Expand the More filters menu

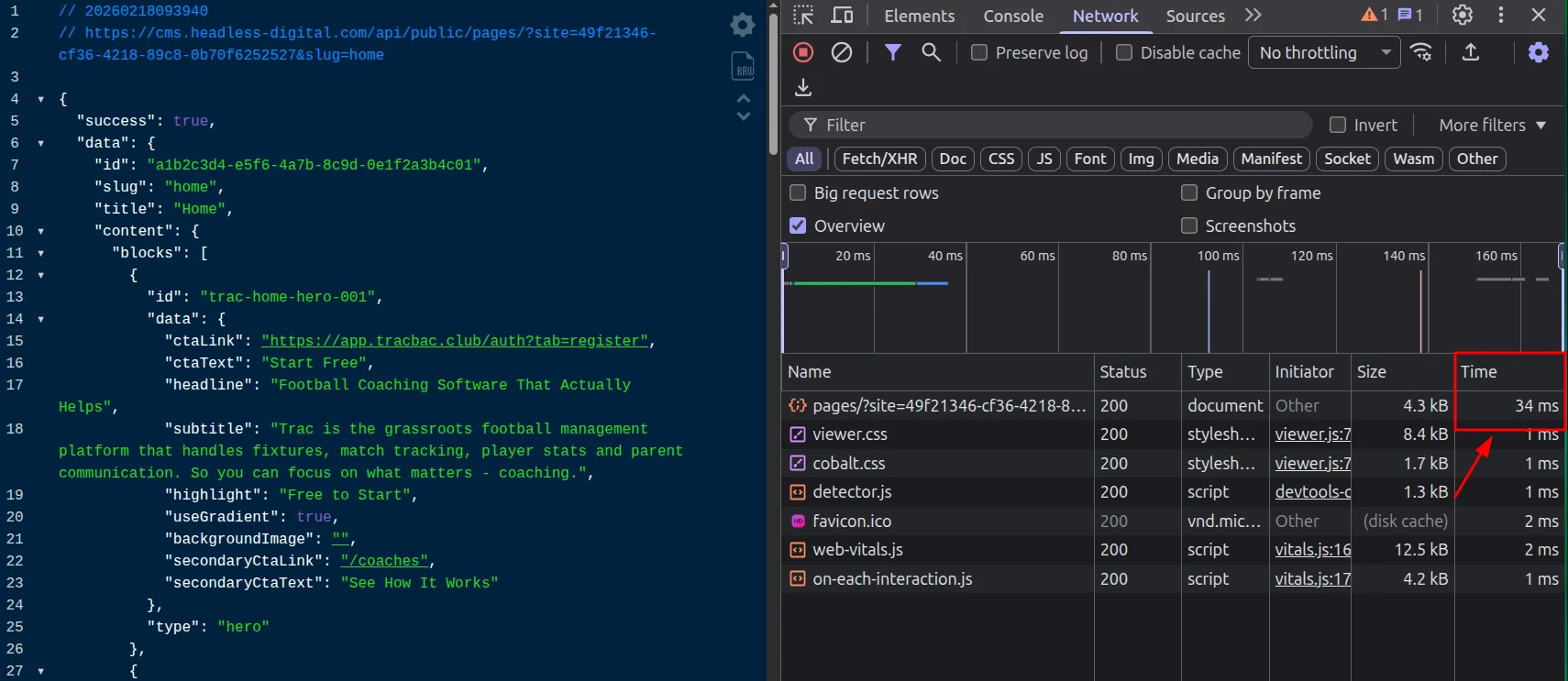point(1492,126)
